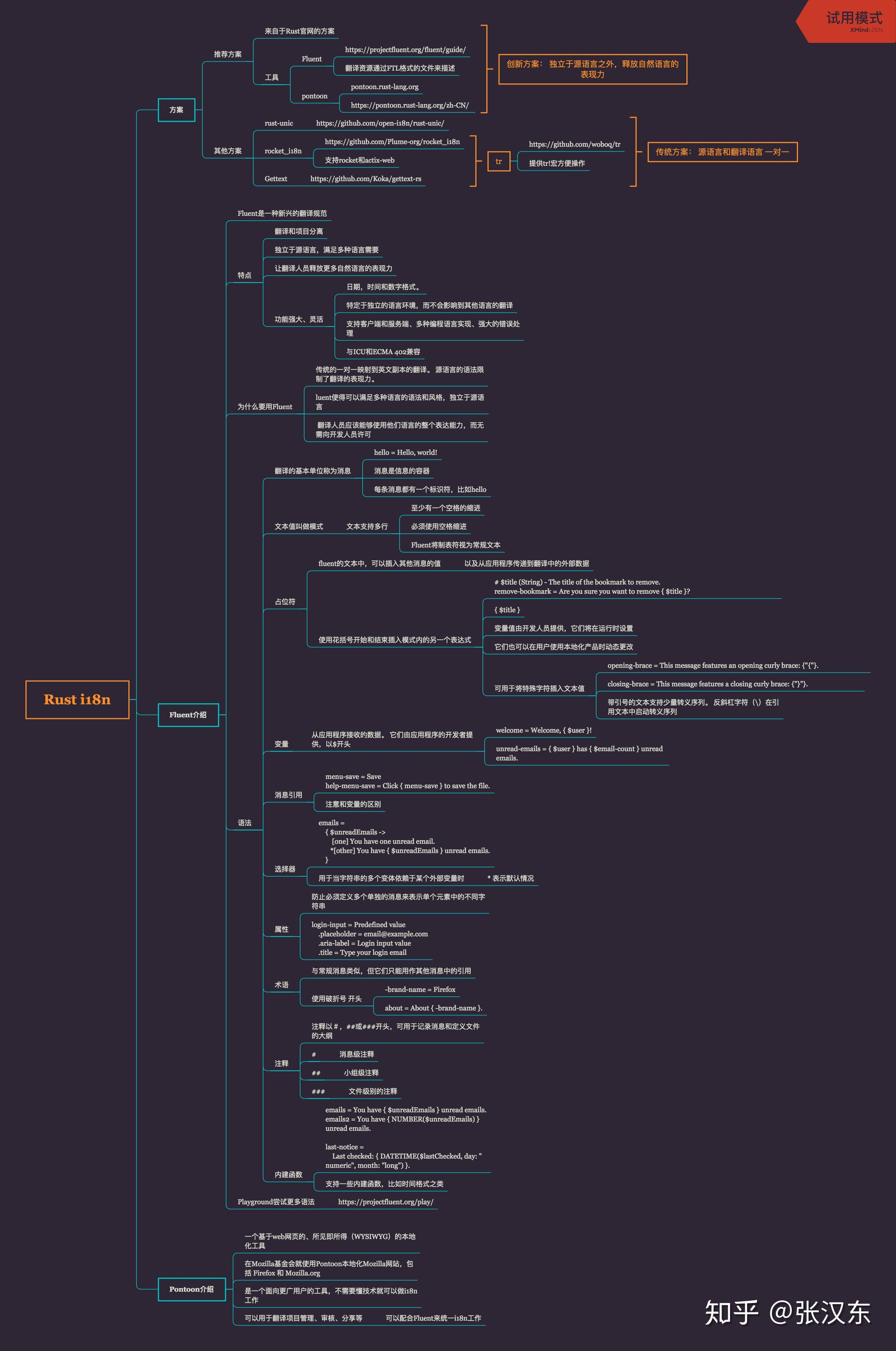Select the Gettext node

pos(276,179)
